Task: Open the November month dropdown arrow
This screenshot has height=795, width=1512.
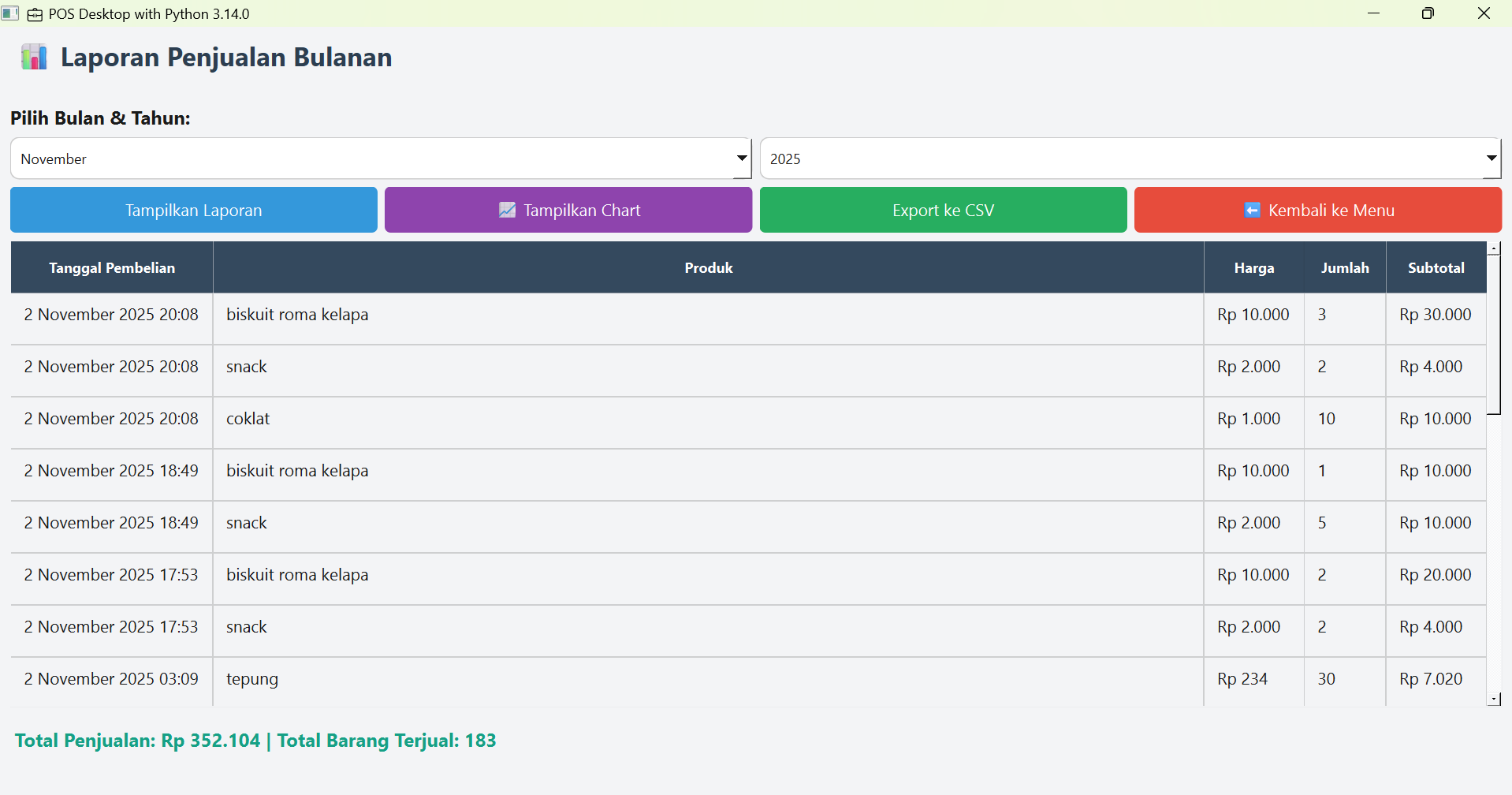Action: point(741,159)
